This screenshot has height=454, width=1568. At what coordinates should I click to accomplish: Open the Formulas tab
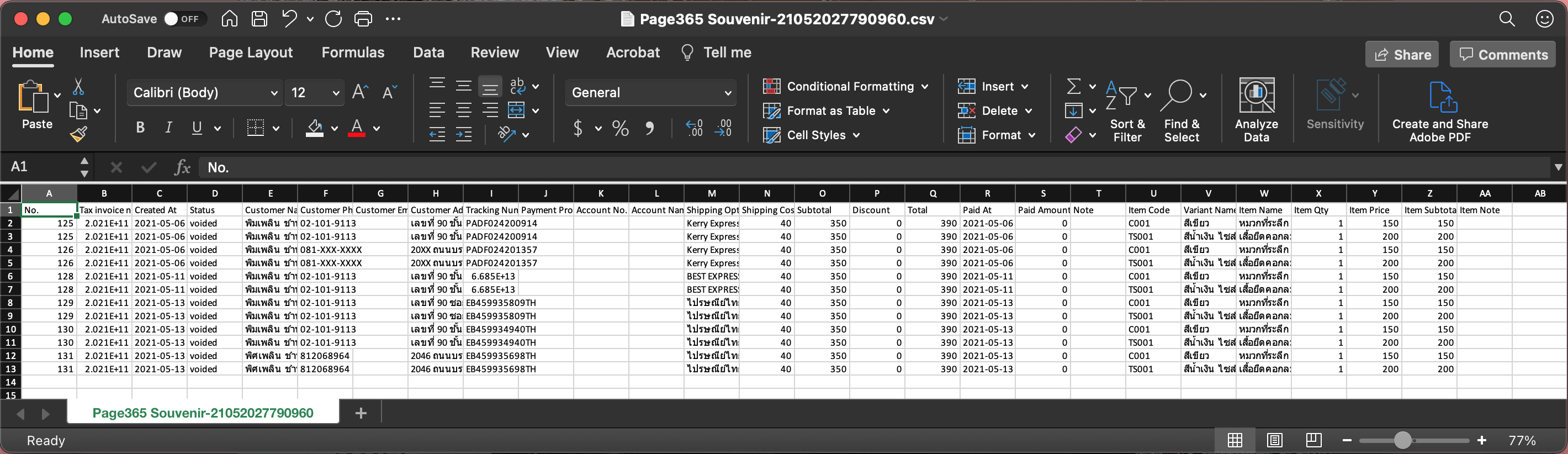click(x=353, y=52)
